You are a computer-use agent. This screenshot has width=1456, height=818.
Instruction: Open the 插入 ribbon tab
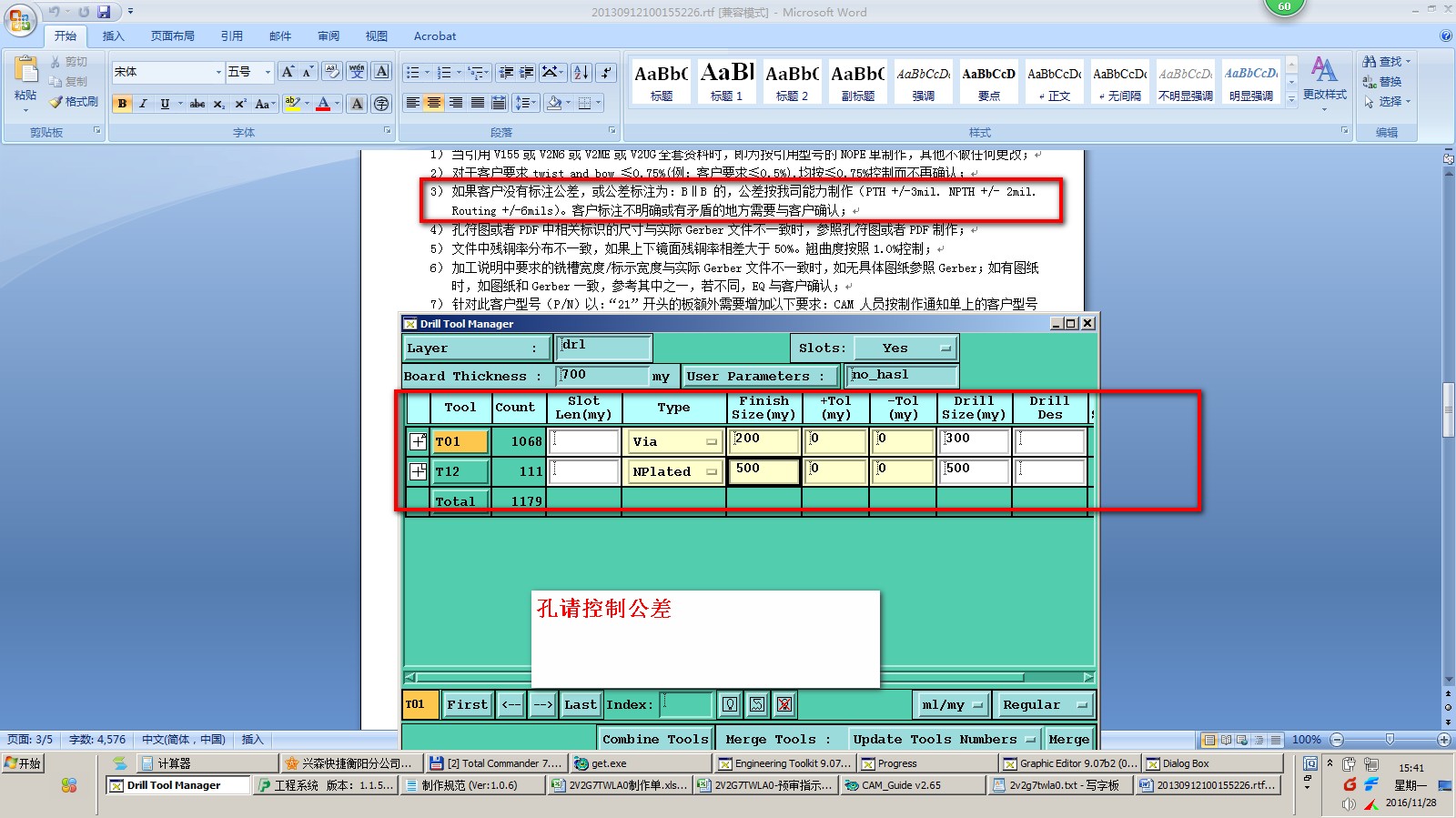click(113, 36)
